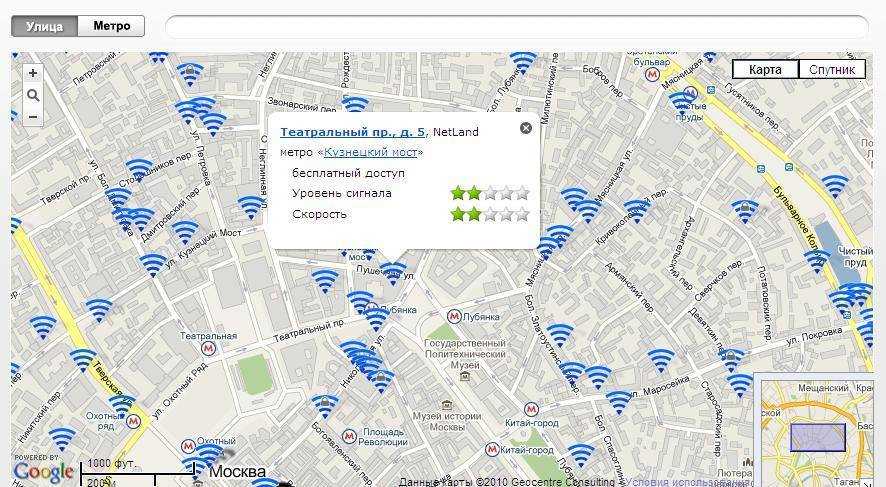
Task: Click Wi-Fi hotspot near ул. Маросейка label
Action: point(619,402)
